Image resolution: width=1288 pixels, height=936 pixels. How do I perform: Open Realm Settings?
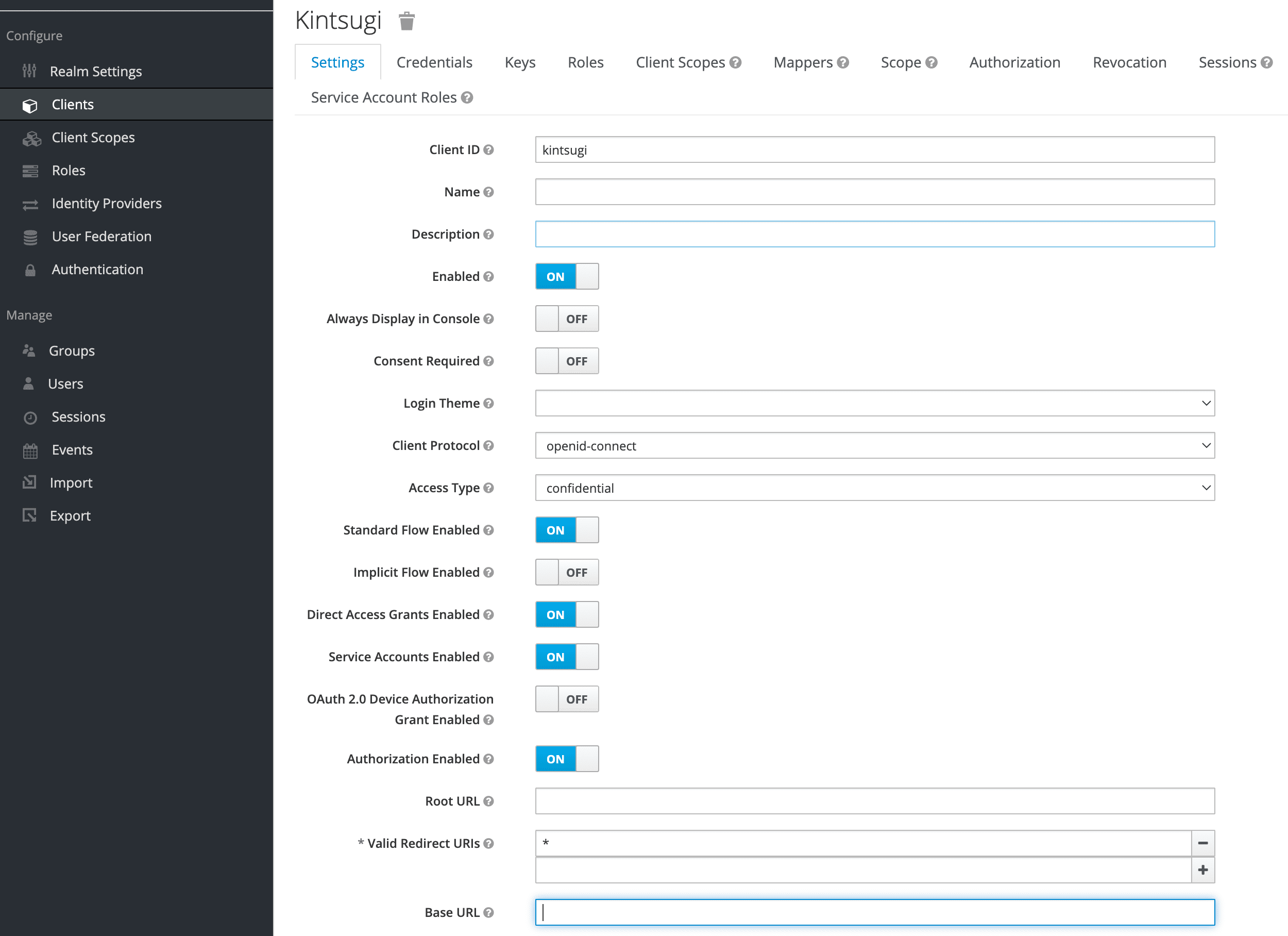click(x=96, y=71)
